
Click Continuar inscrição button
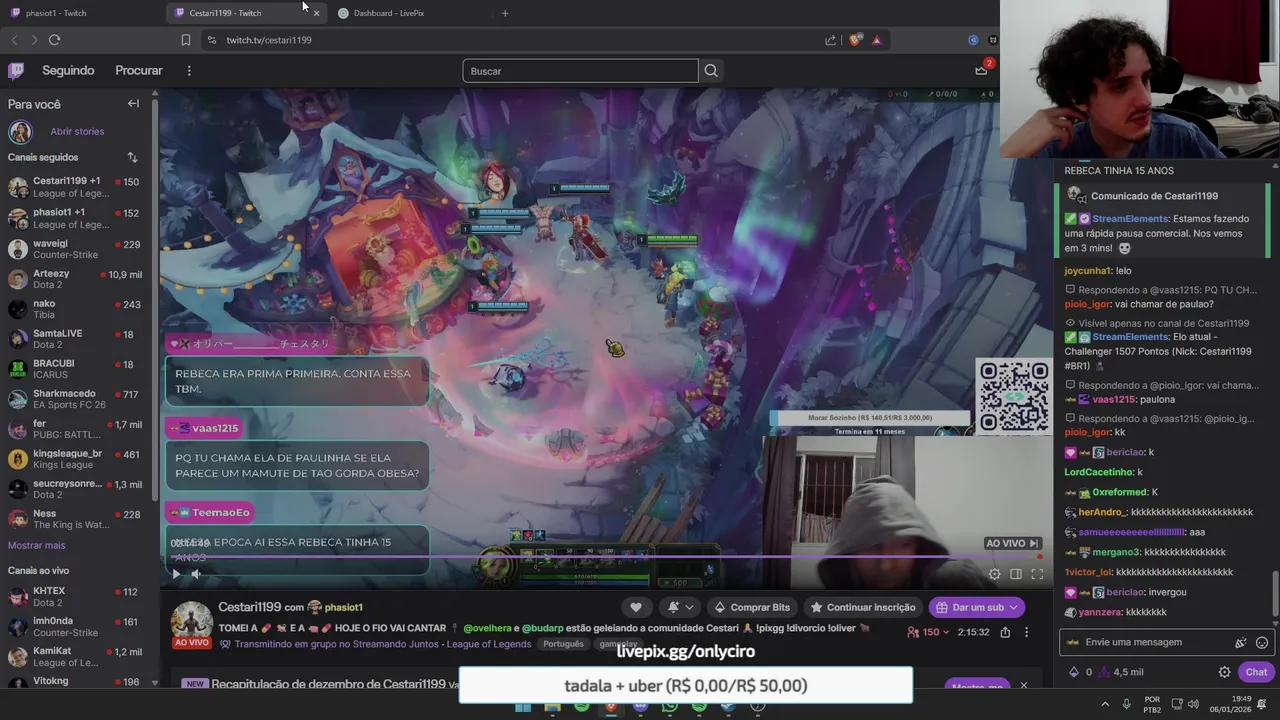click(862, 607)
